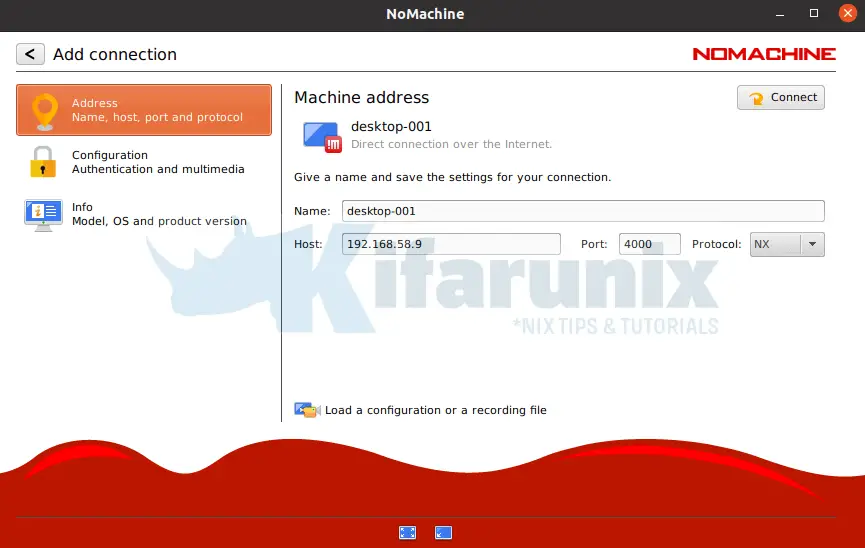Click the fullscreen icon at bottom
This screenshot has height=548, width=865.
(408, 533)
